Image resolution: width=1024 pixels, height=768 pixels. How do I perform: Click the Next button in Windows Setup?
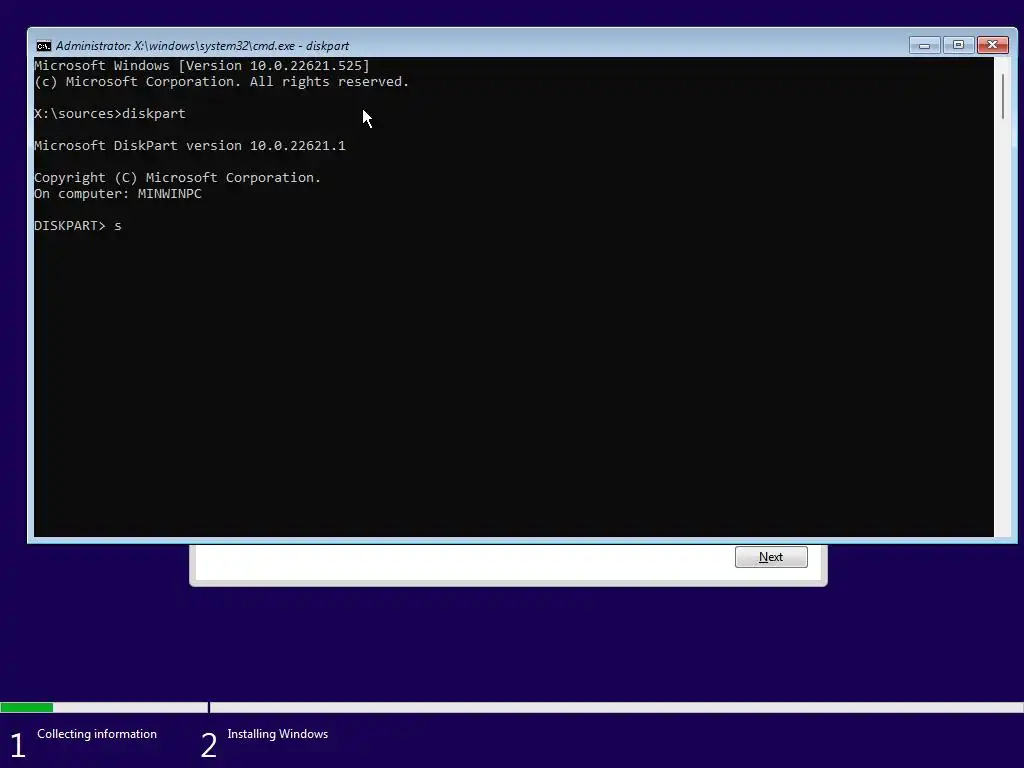[771, 557]
